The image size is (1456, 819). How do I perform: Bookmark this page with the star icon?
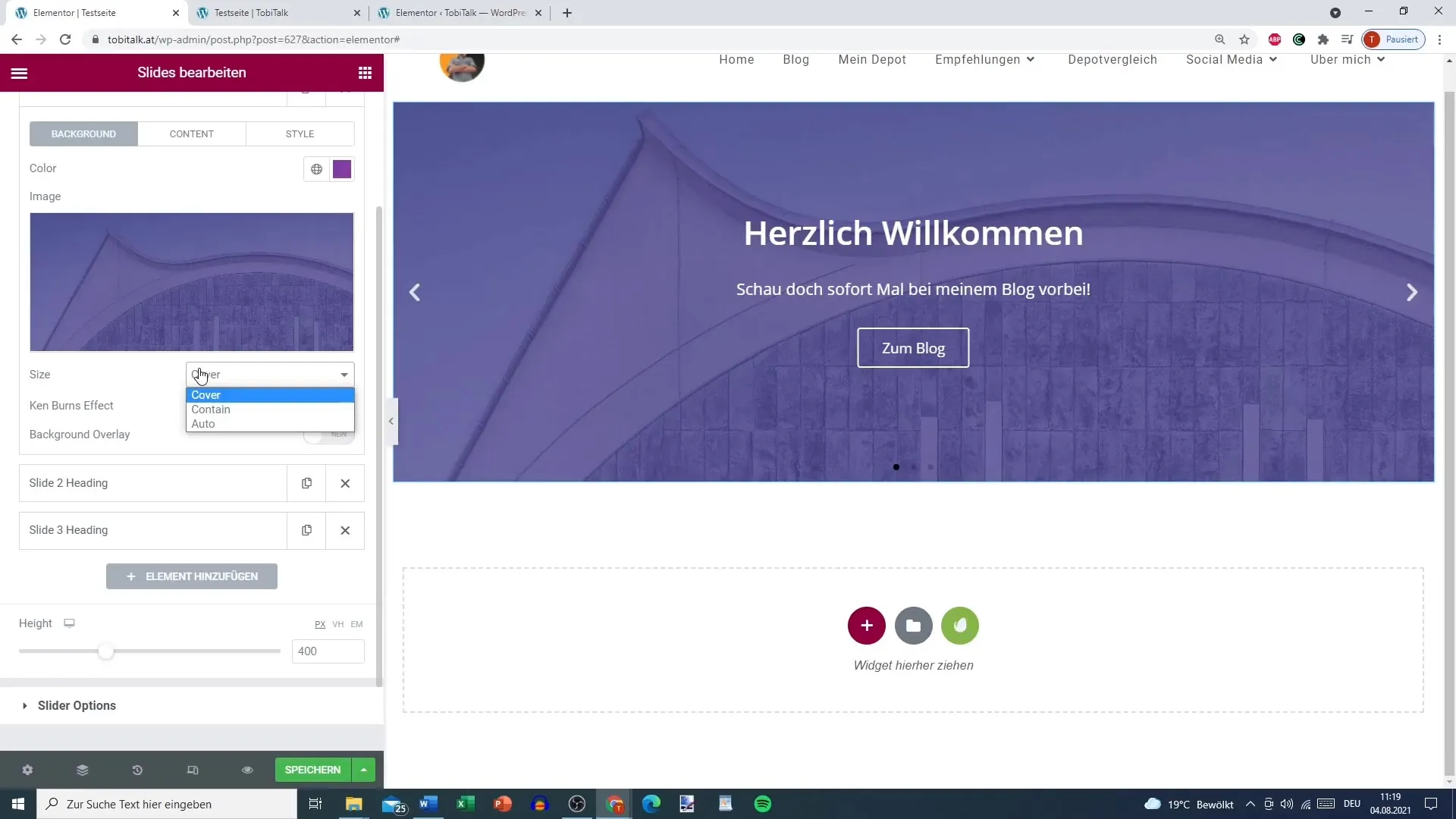[x=1244, y=39]
